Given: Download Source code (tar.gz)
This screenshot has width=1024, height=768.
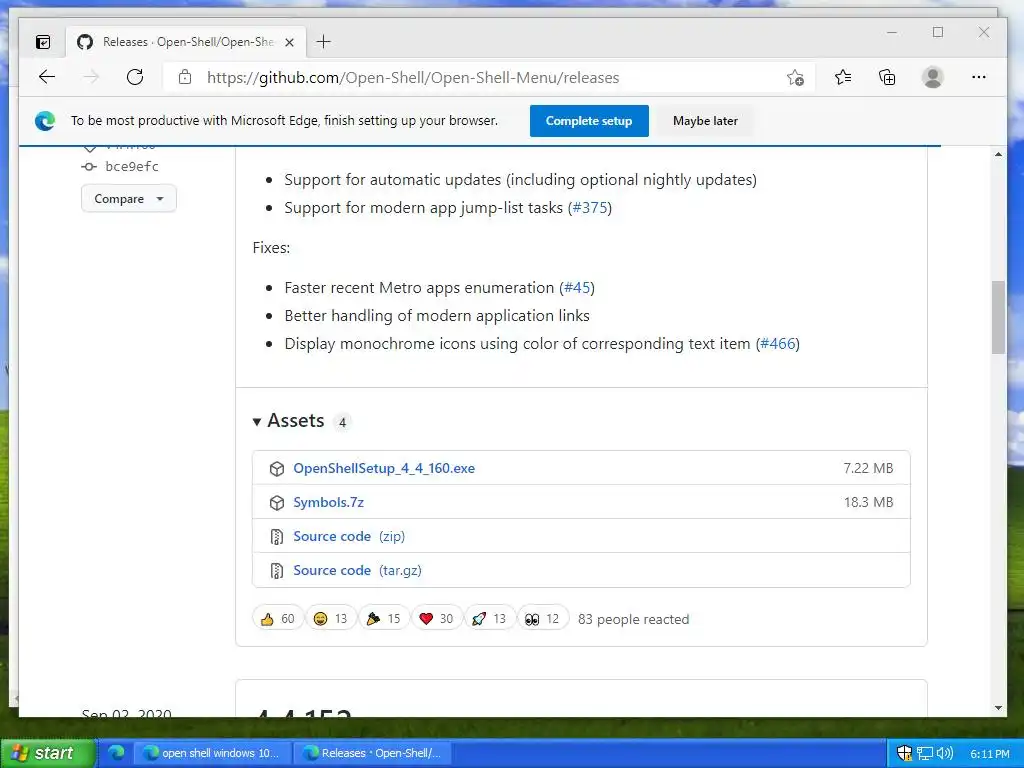Looking at the screenshot, I should (x=357, y=570).
